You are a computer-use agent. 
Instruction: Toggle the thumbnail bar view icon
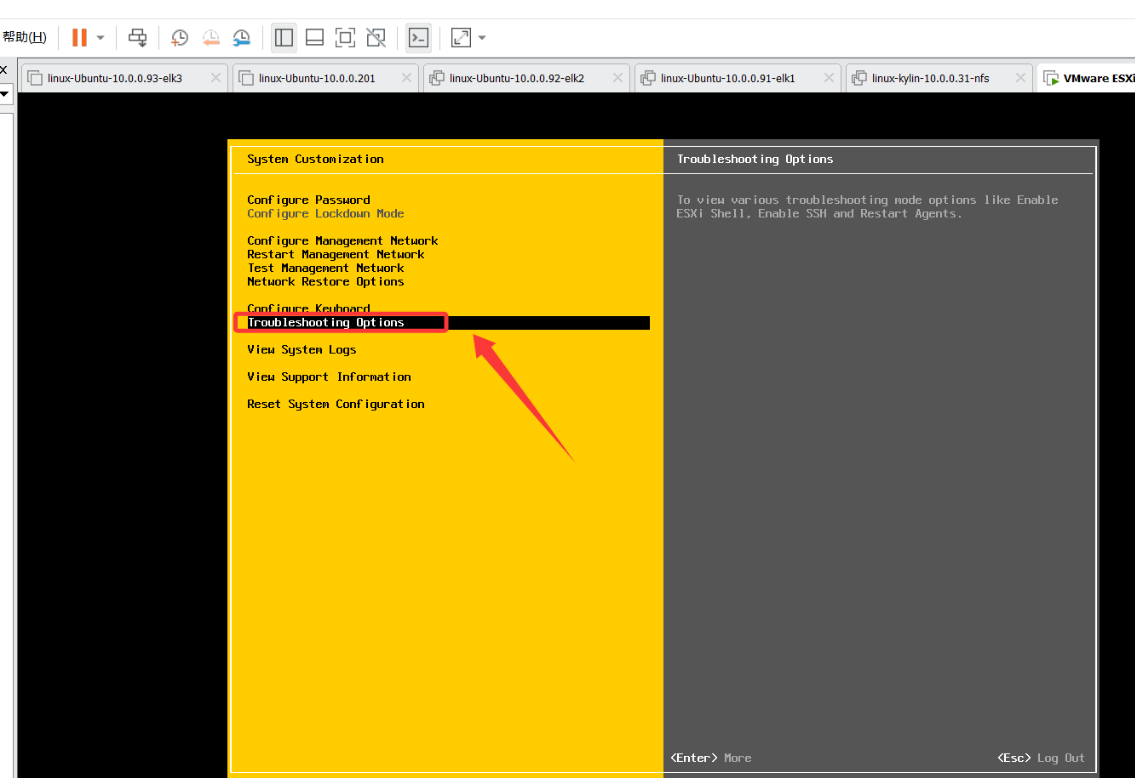[314, 38]
